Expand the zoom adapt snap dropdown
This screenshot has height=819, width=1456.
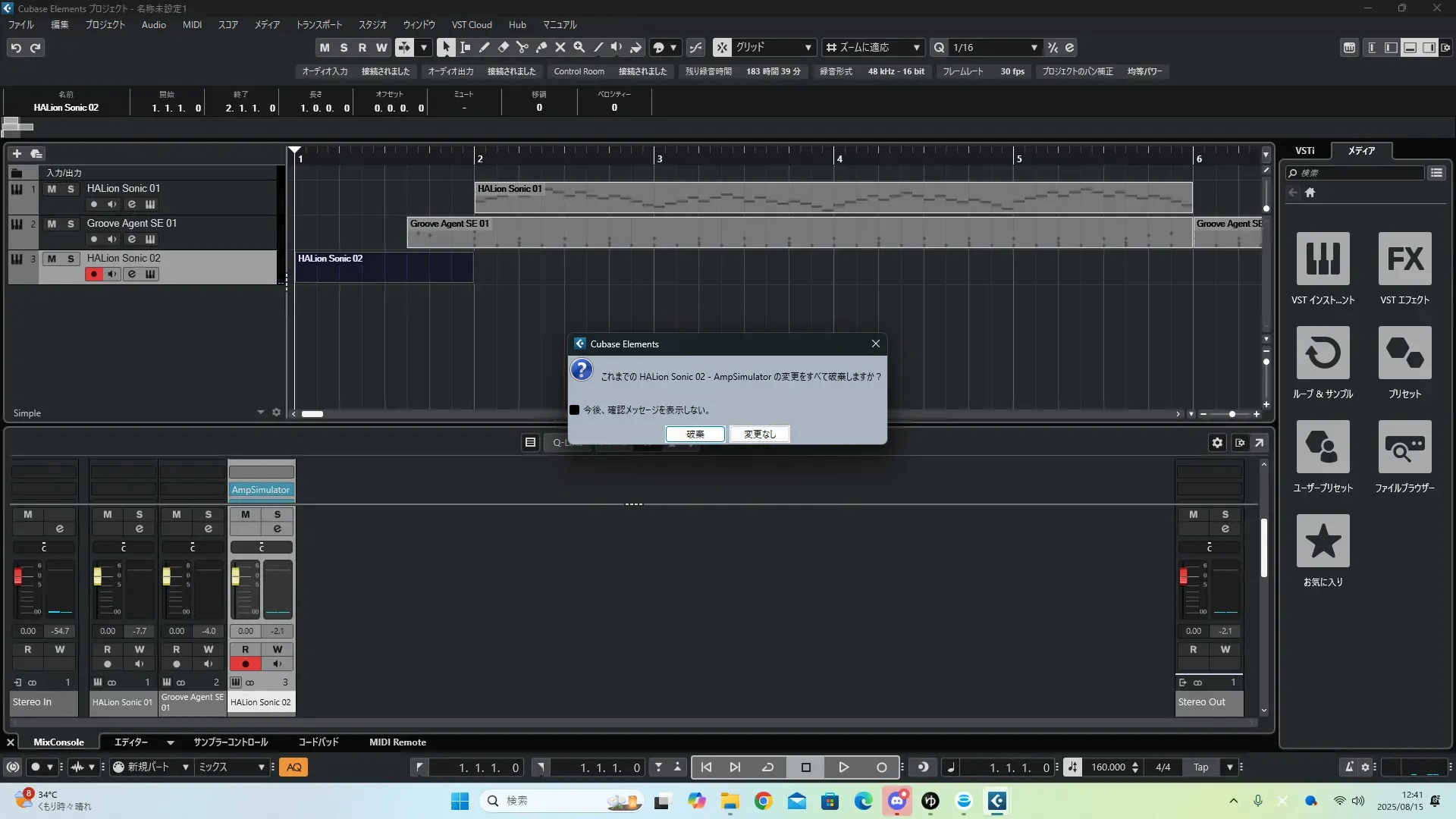pos(916,48)
